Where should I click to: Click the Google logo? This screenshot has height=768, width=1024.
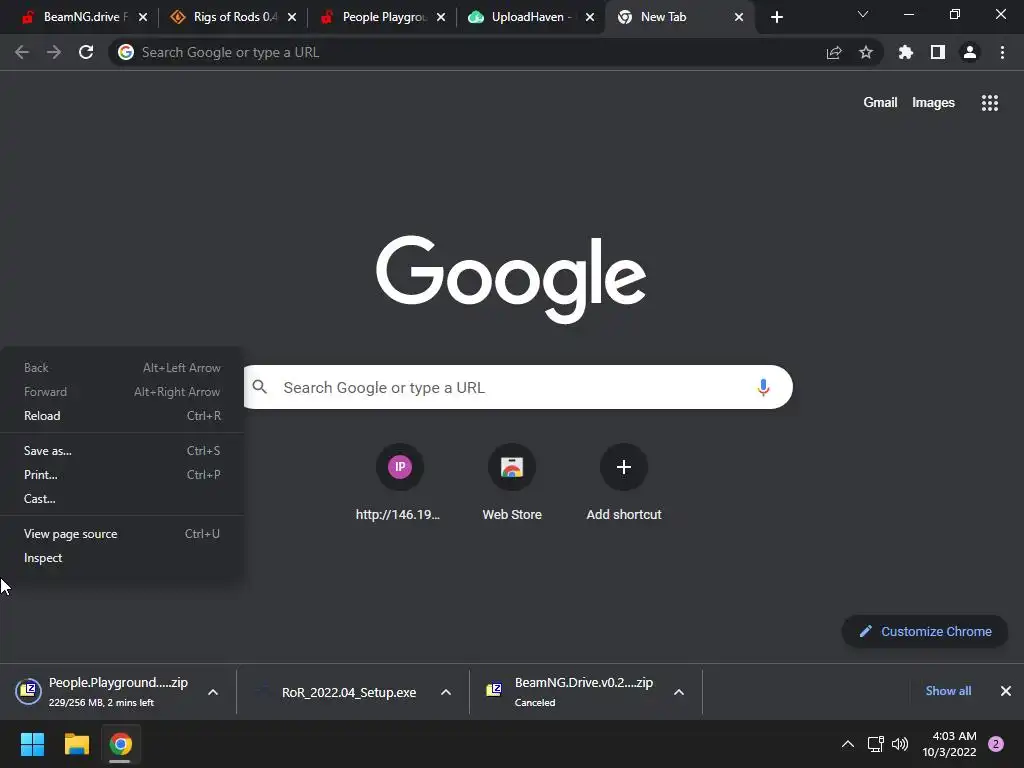(511, 279)
